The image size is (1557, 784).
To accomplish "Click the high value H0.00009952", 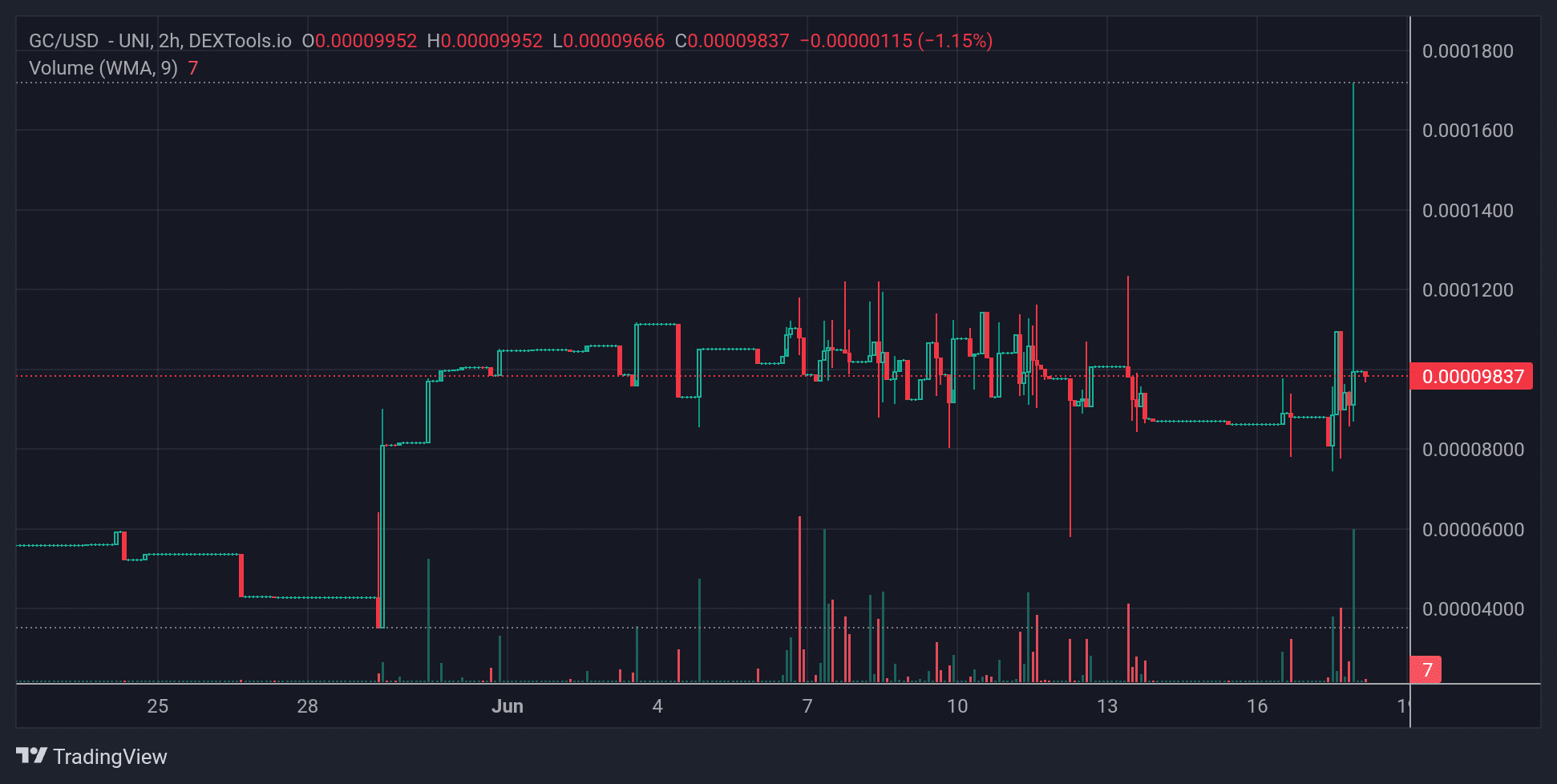I will coord(485,41).
